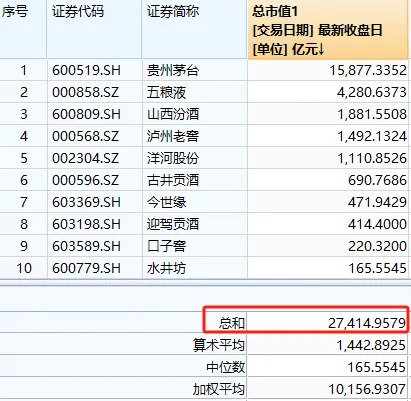The image size is (411, 401).
Task: Select stock code 002304.SZ
Action: (85, 158)
